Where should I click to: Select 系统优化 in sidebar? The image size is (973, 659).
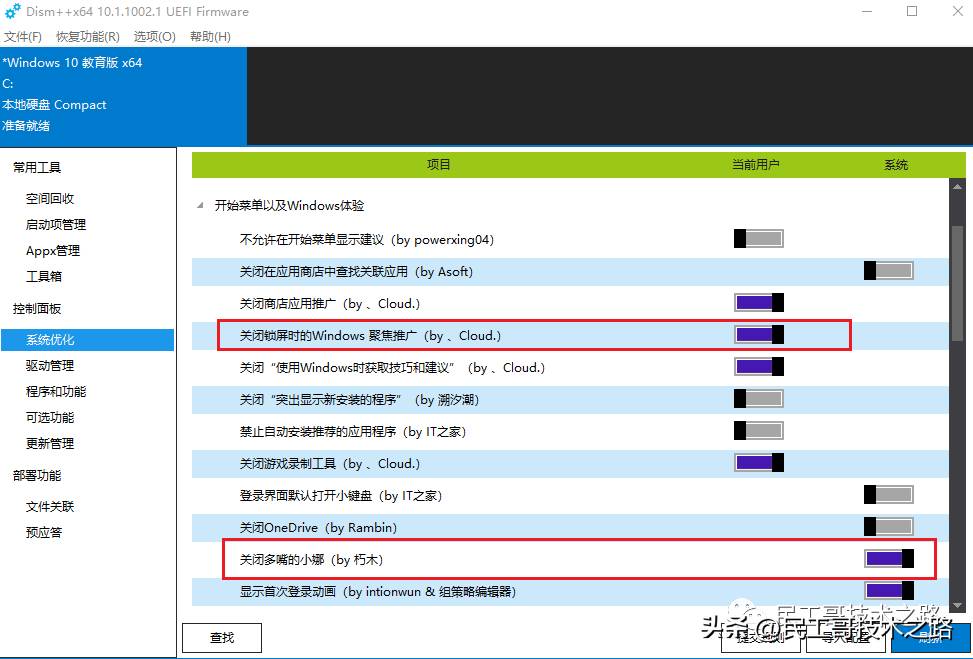click(87, 340)
